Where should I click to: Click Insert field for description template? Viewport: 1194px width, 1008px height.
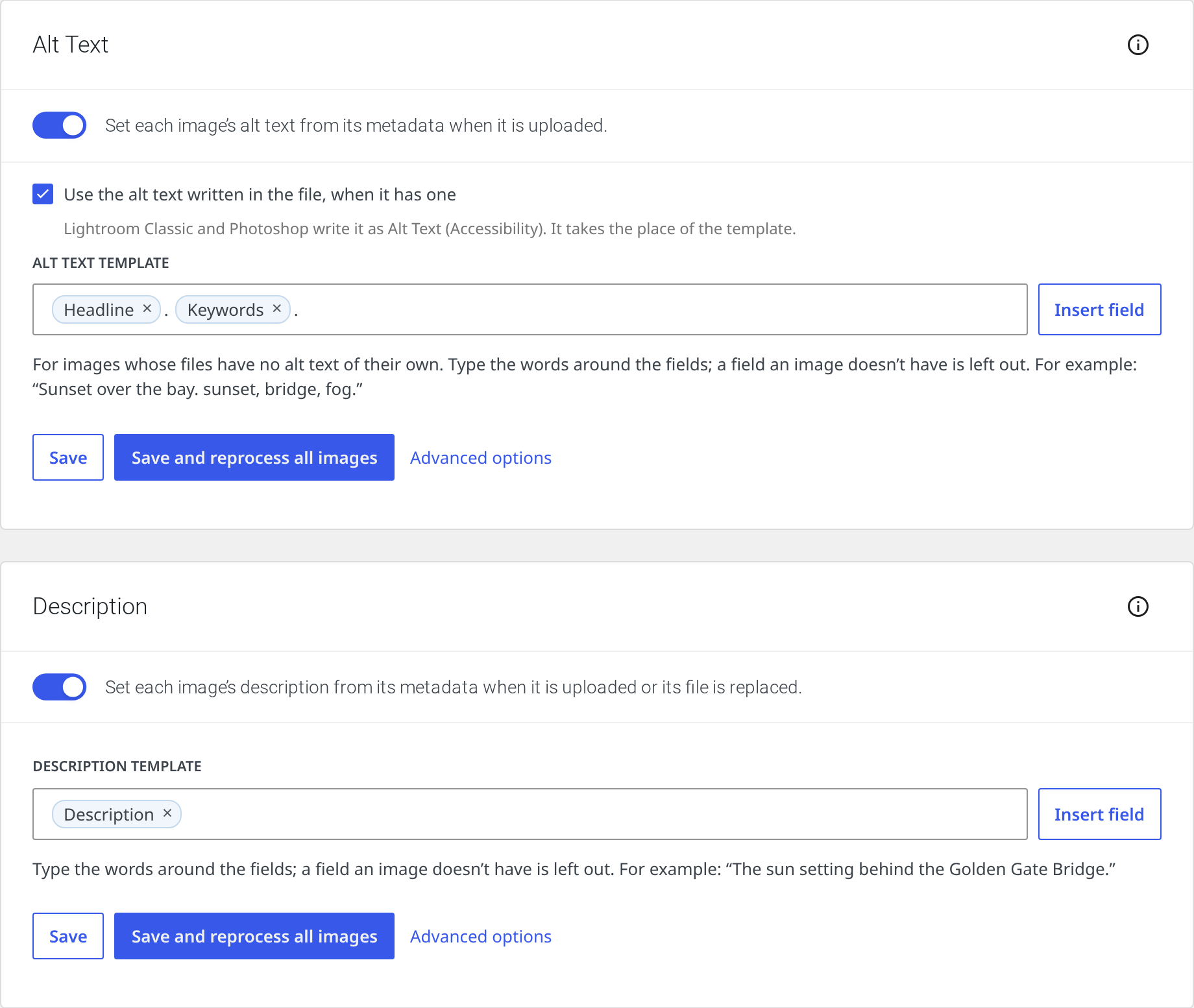coord(1099,814)
